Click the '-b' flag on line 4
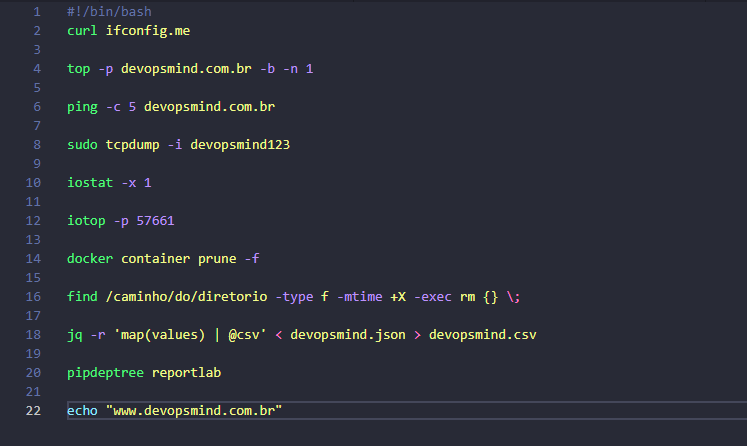 click(267, 69)
